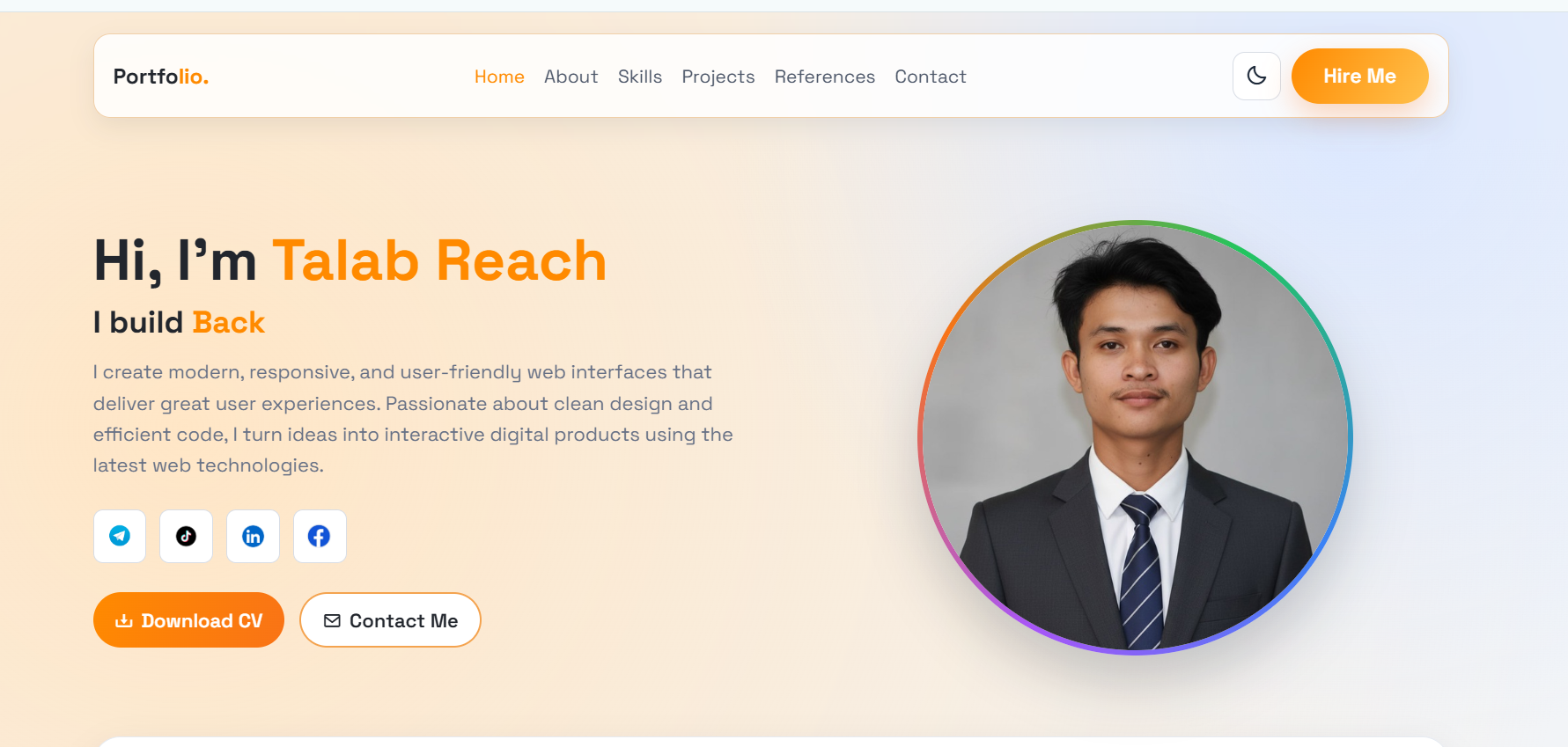
Task: Open the Telegram social link
Action: click(x=120, y=536)
